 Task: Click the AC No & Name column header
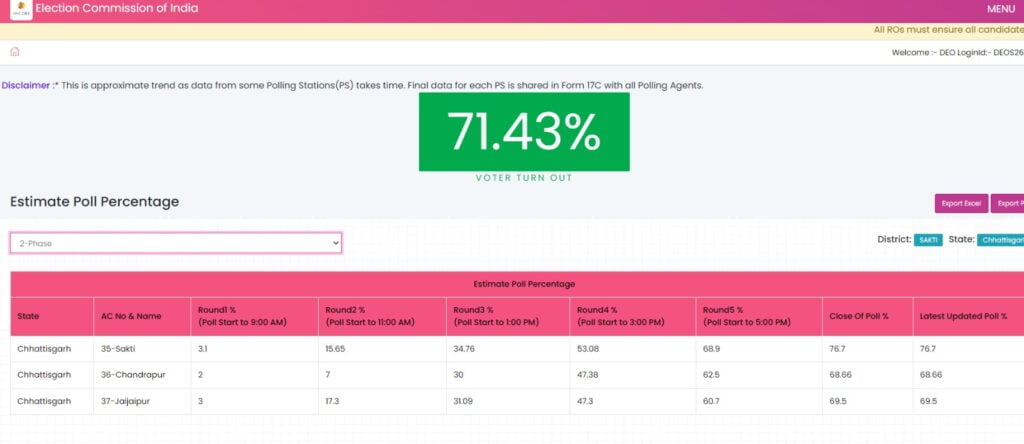pyautogui.click(x=131, y=316)
